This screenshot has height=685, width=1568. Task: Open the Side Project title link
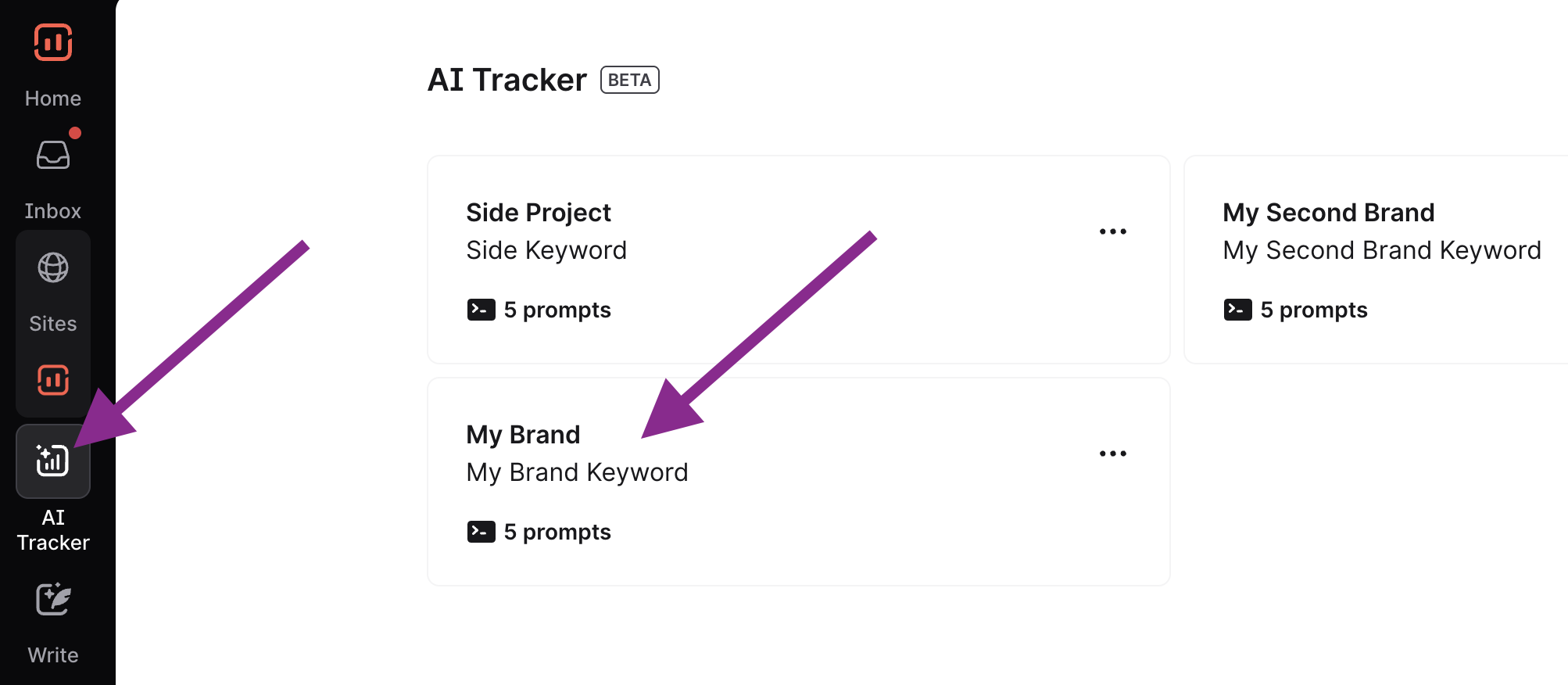(539, 213)
